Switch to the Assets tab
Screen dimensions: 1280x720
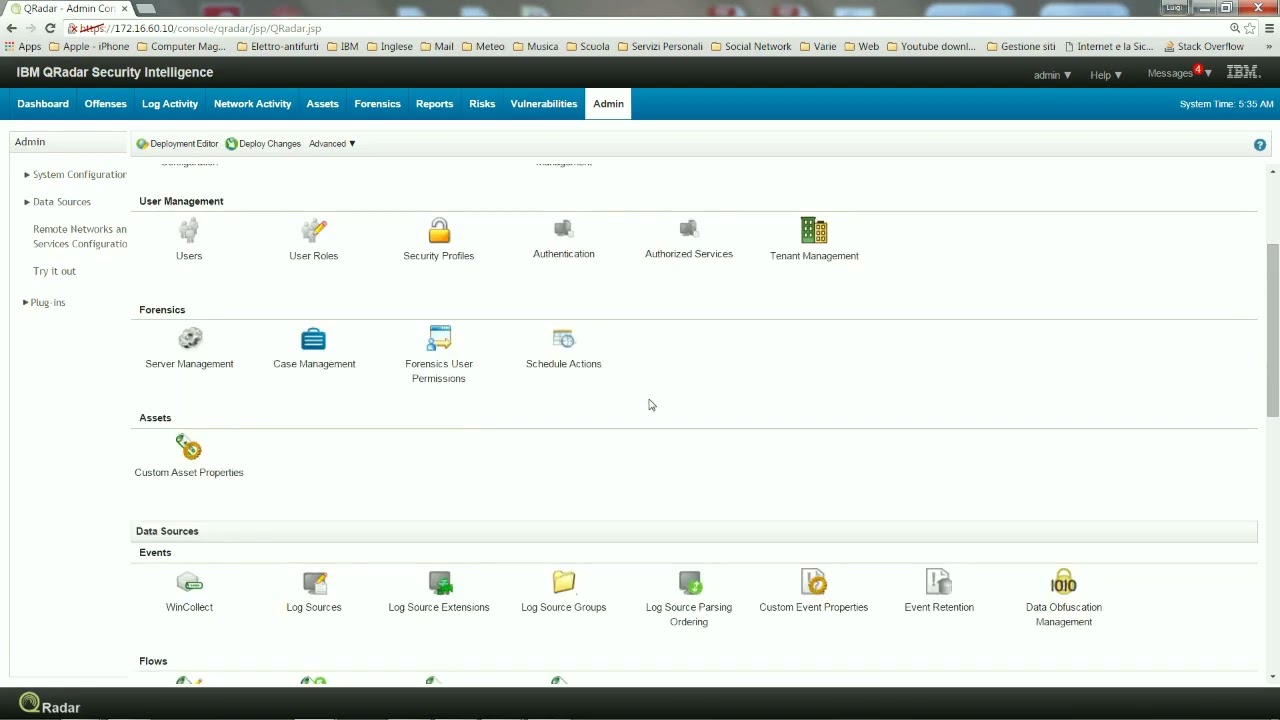322,104
